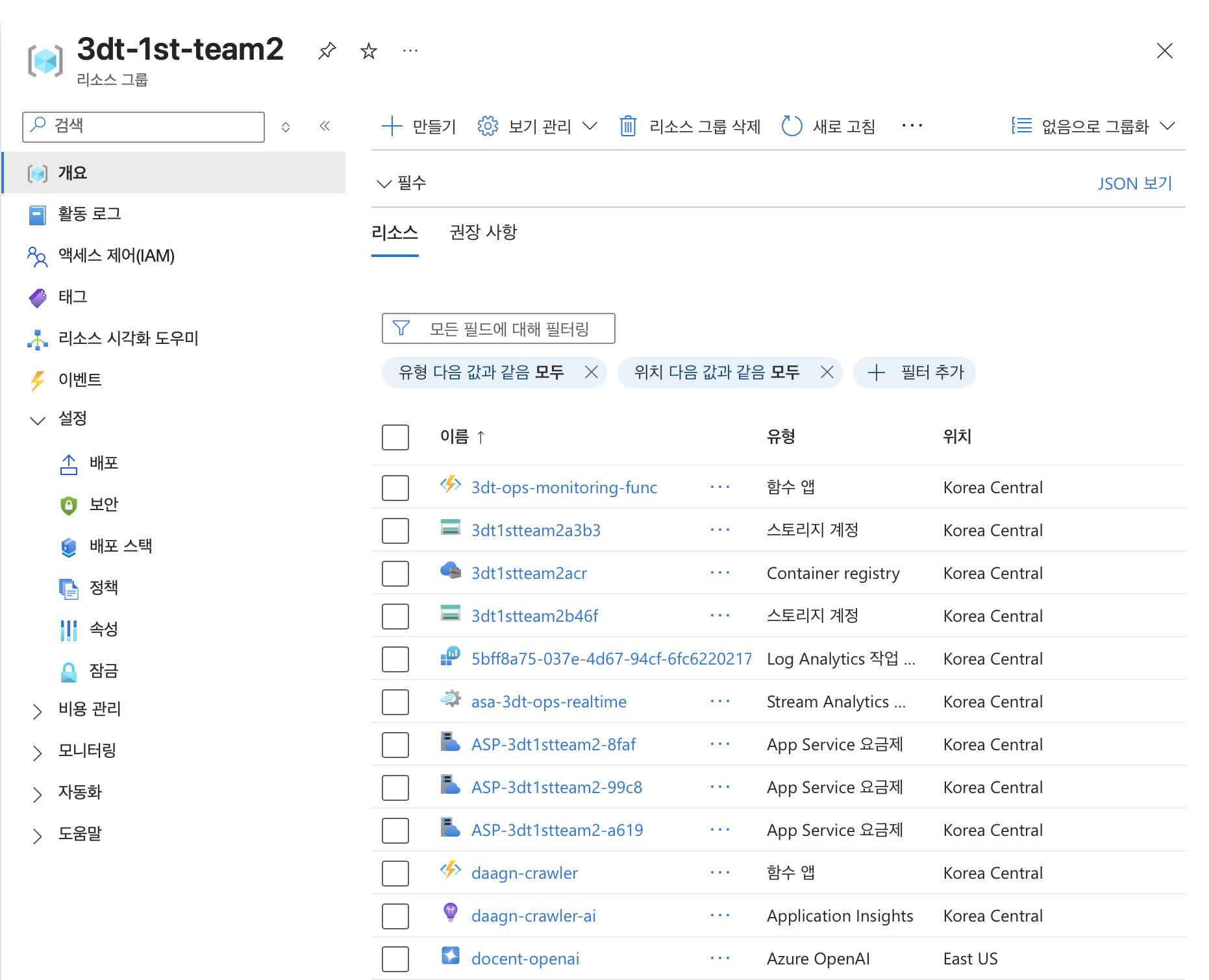The image size is (1209, 980).
Task: Click 만들기 to create a resource
Action: 419,126
